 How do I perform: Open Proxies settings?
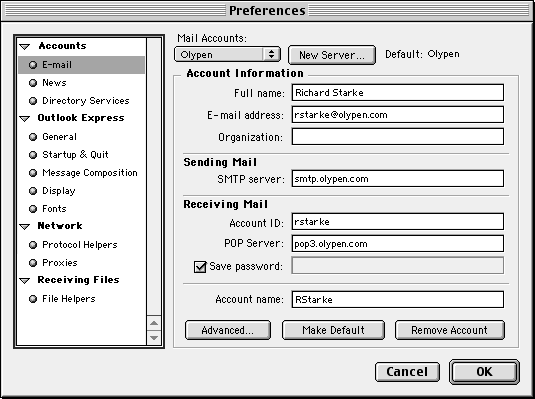(60, 262)
